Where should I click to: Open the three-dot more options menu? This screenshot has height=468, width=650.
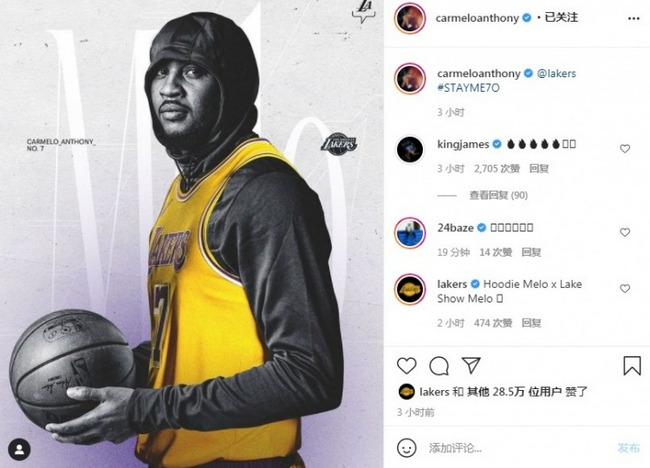pyautogui.click(x=633, y=19)
